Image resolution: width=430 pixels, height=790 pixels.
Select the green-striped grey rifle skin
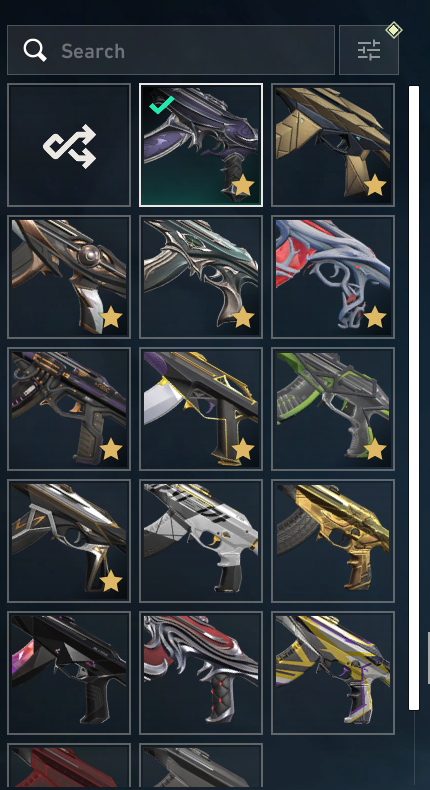coord(333,409)
